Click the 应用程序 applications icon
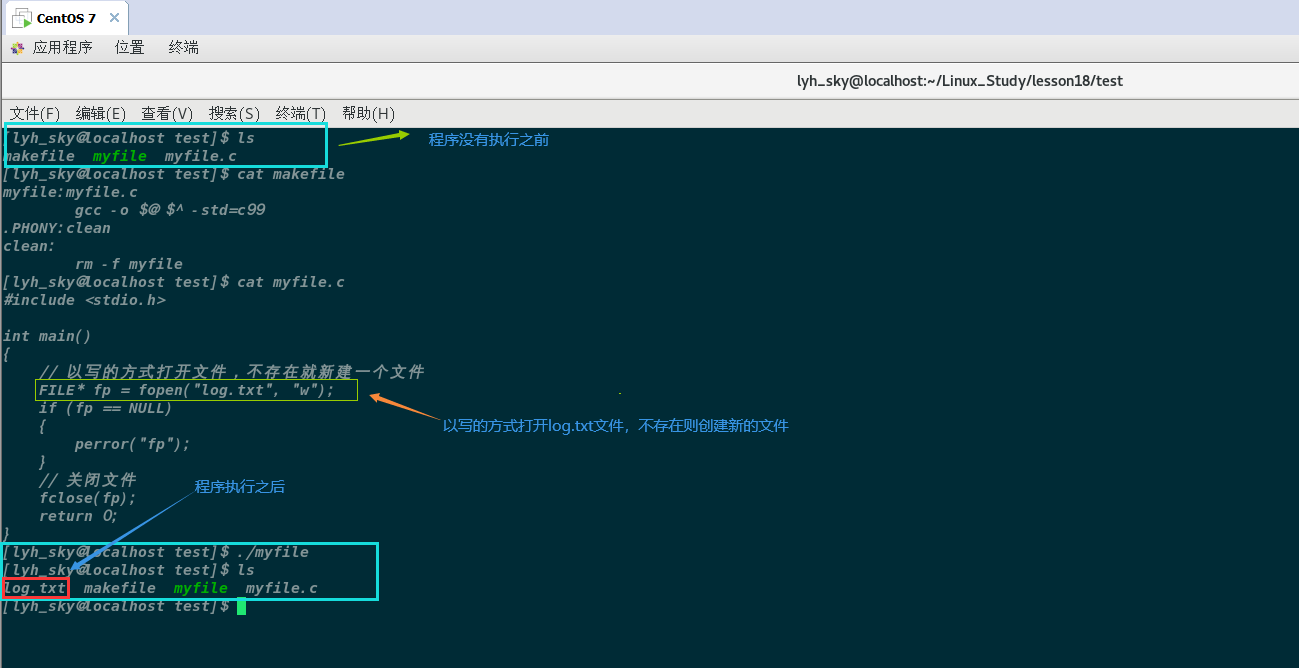Image resolution: width=1299 pixels, height=668 pixels. [x=17, y=48]
